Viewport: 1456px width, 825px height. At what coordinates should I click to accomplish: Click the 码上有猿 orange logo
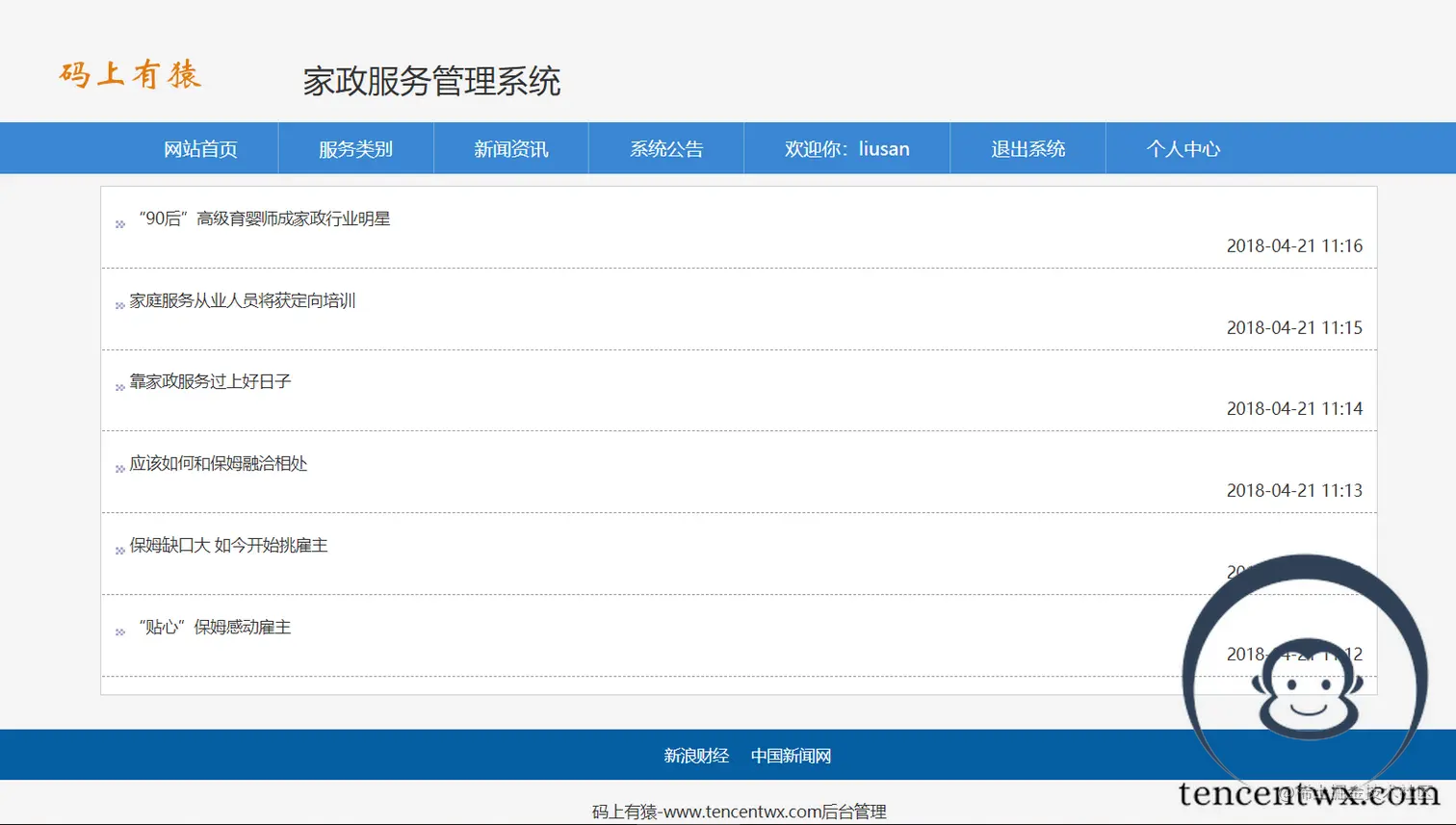coord(130,75)
